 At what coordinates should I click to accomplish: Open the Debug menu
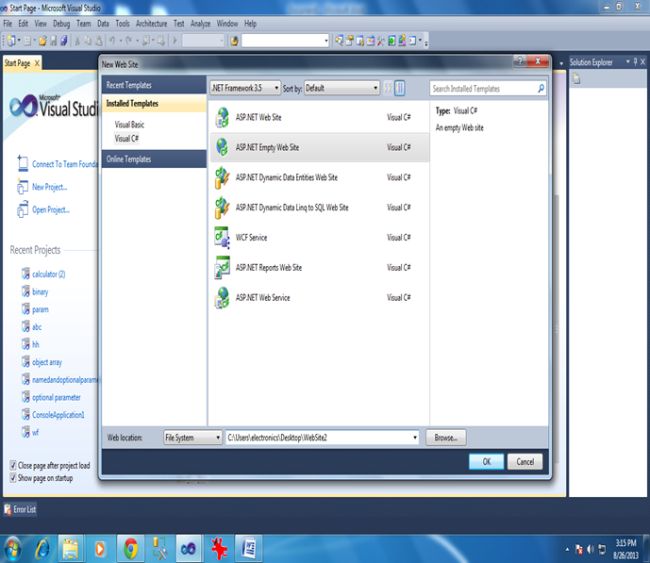(61, 24)
